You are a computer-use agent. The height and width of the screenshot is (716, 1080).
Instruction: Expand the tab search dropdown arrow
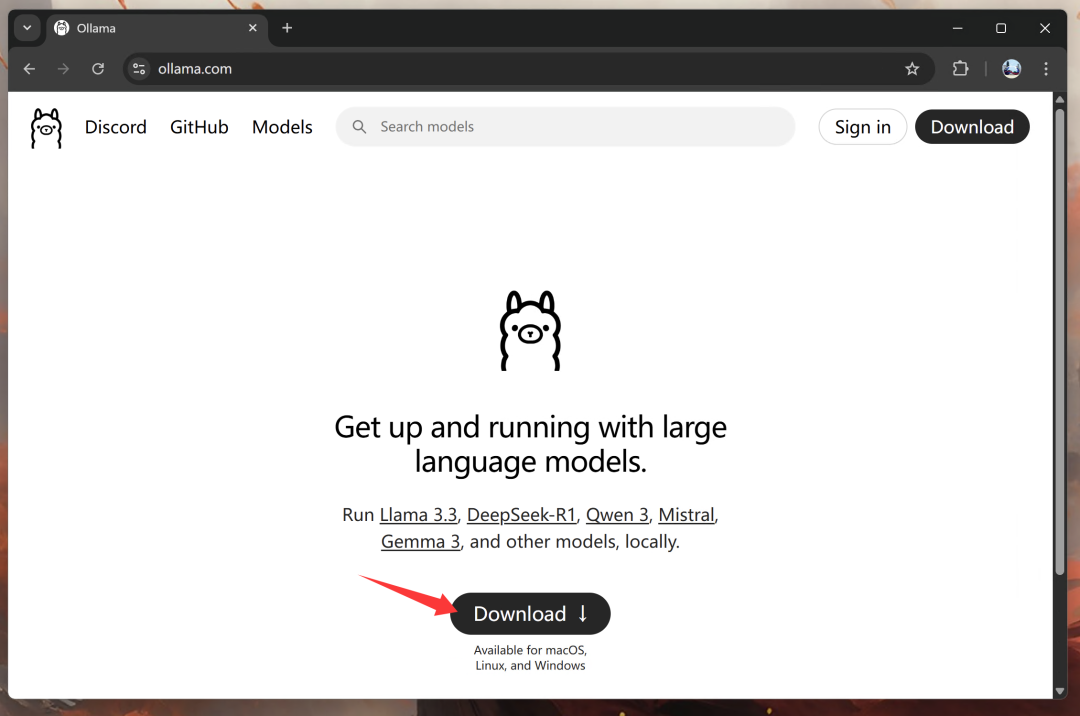(x=27, y=28)
